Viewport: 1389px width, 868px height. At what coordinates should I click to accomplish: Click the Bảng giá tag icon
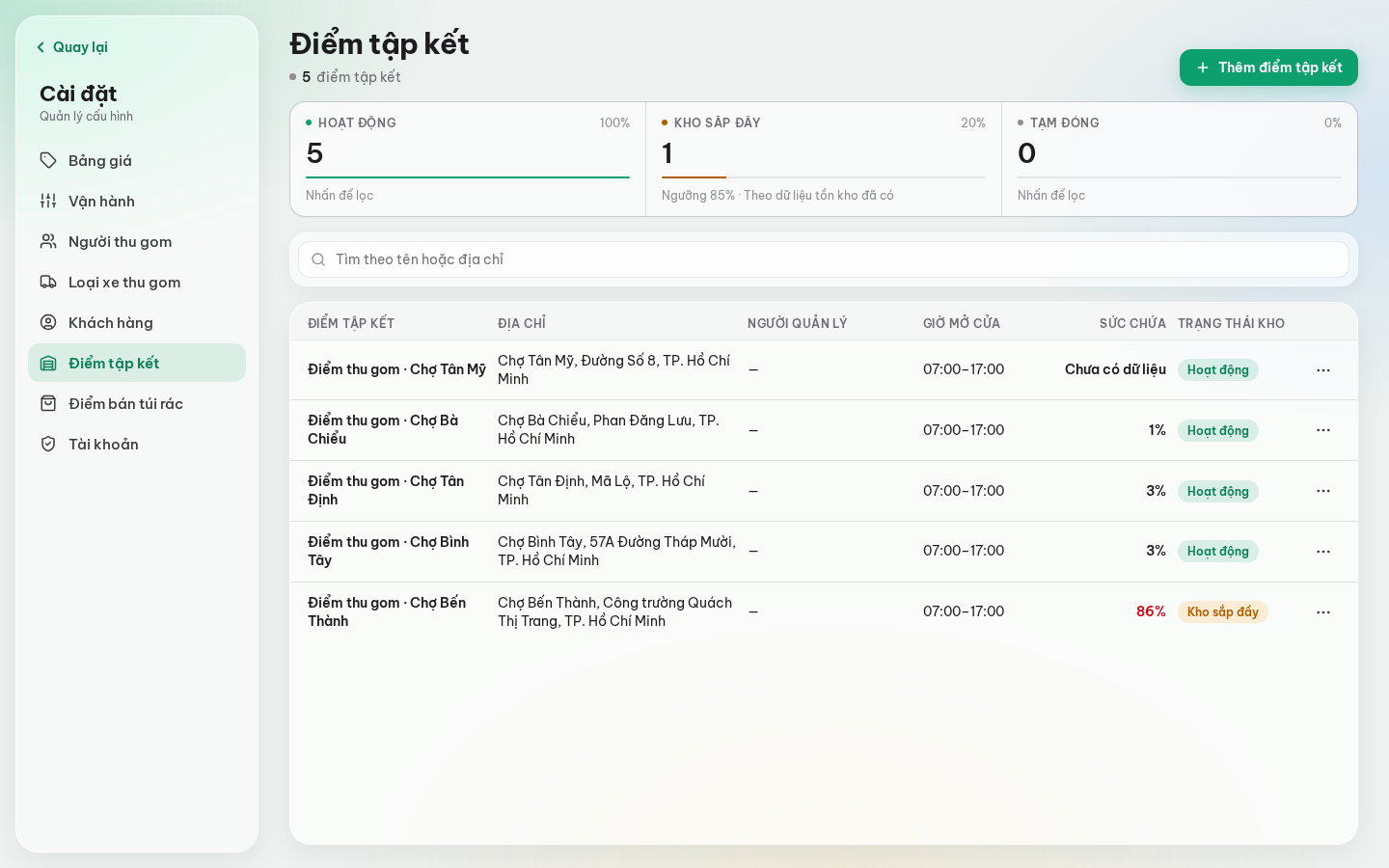click(x=48, y=160)
